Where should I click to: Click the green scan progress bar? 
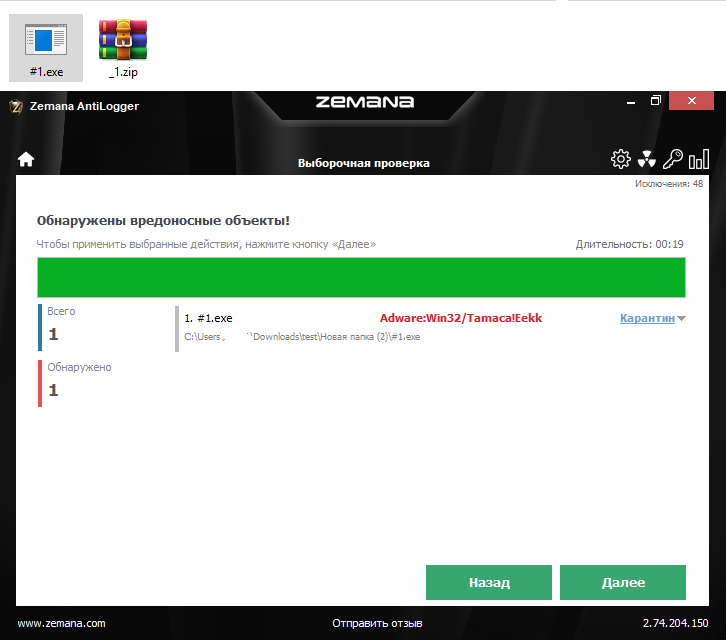[x=361, y=277]
